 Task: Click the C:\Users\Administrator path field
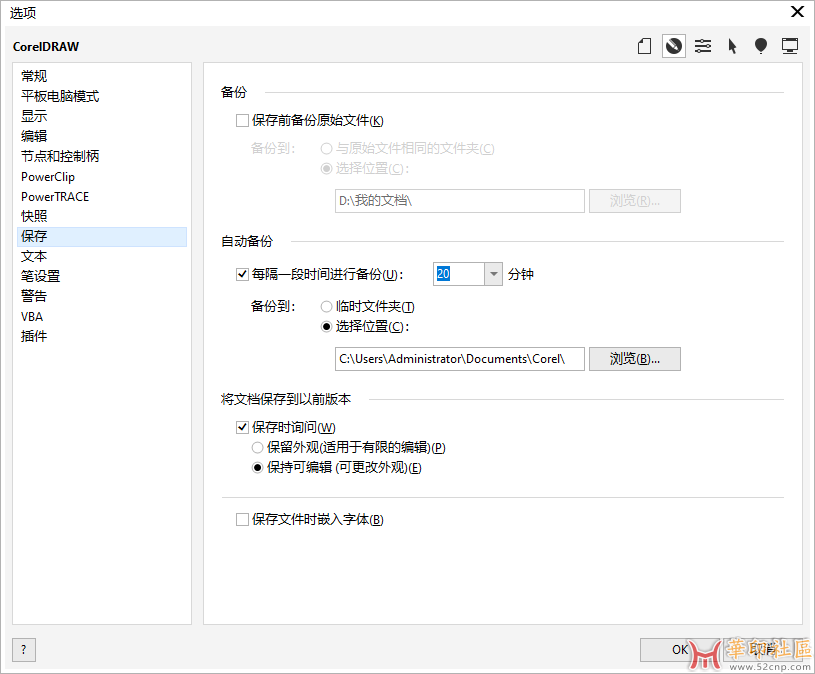tap(459, 359)
